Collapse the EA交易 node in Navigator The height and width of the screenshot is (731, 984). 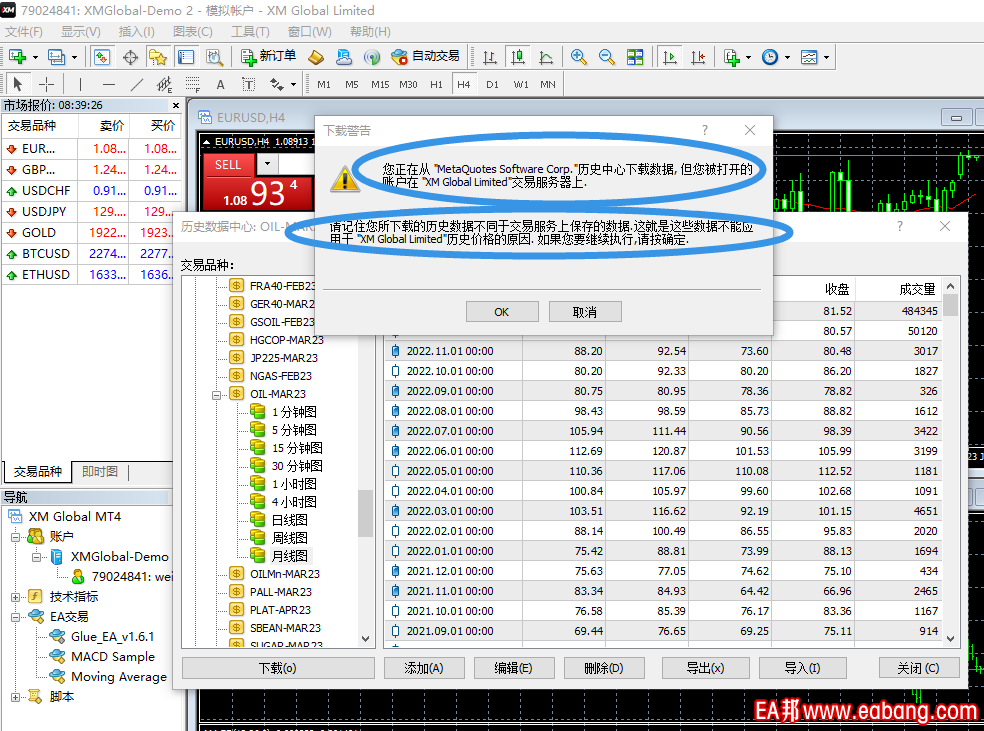(16, 617)
